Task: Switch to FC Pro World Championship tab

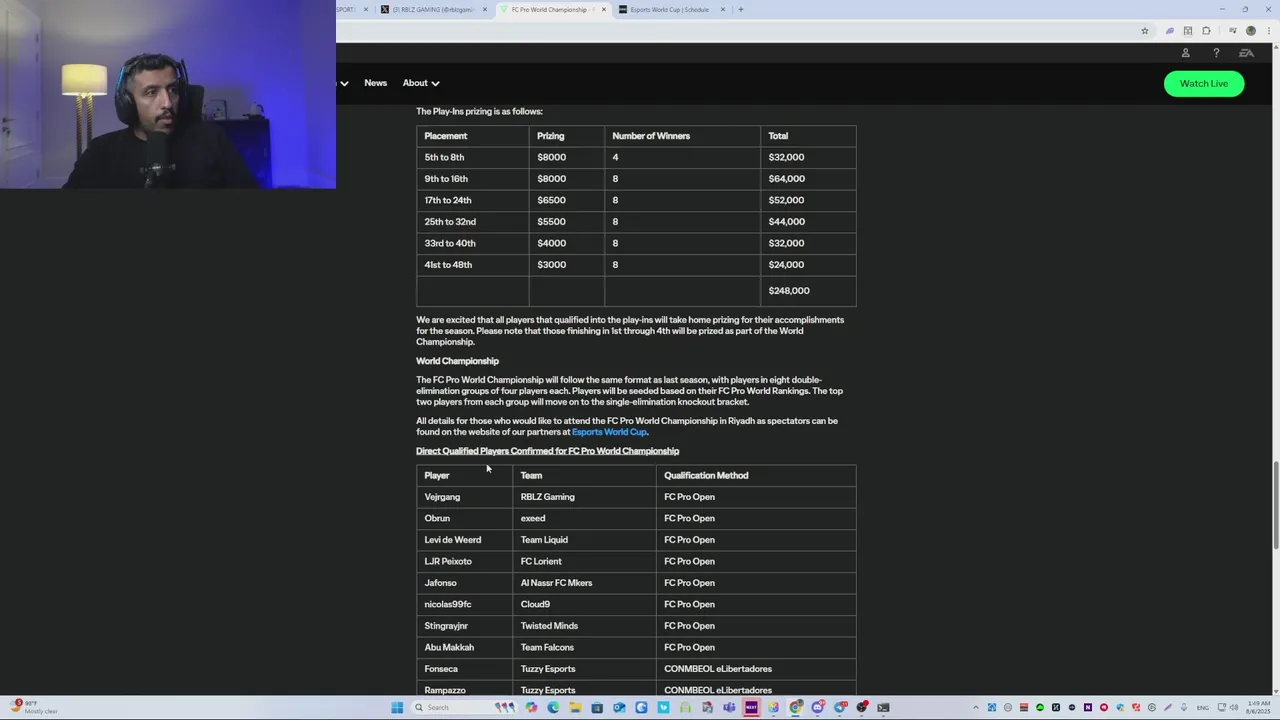Action: tap(552, 9)
